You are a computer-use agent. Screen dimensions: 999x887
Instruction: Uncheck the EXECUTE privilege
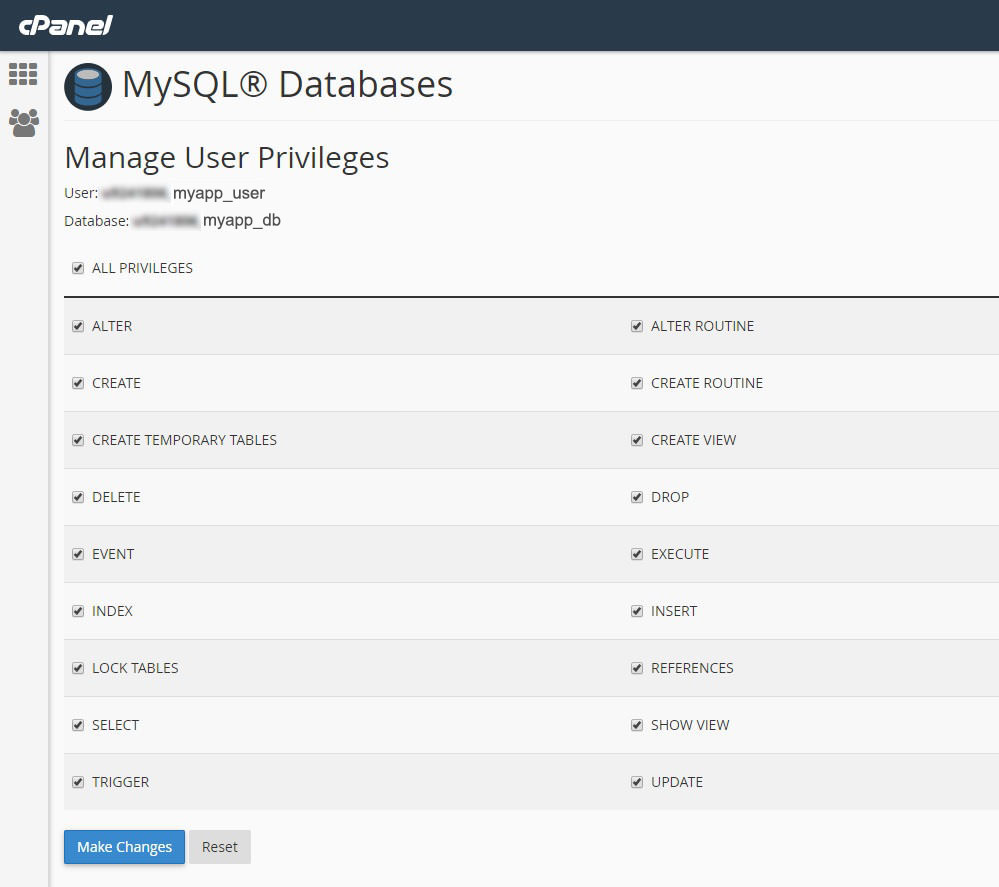click(x=637, y=554)
